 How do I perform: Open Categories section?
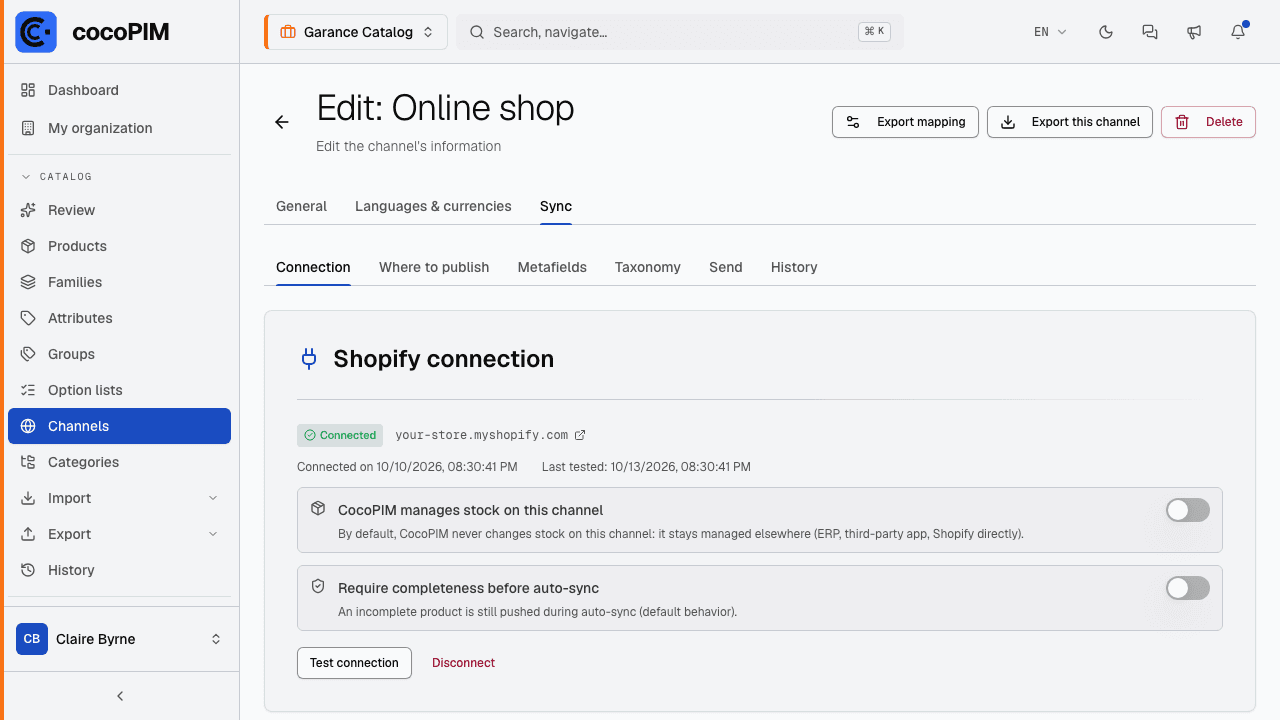119,462
